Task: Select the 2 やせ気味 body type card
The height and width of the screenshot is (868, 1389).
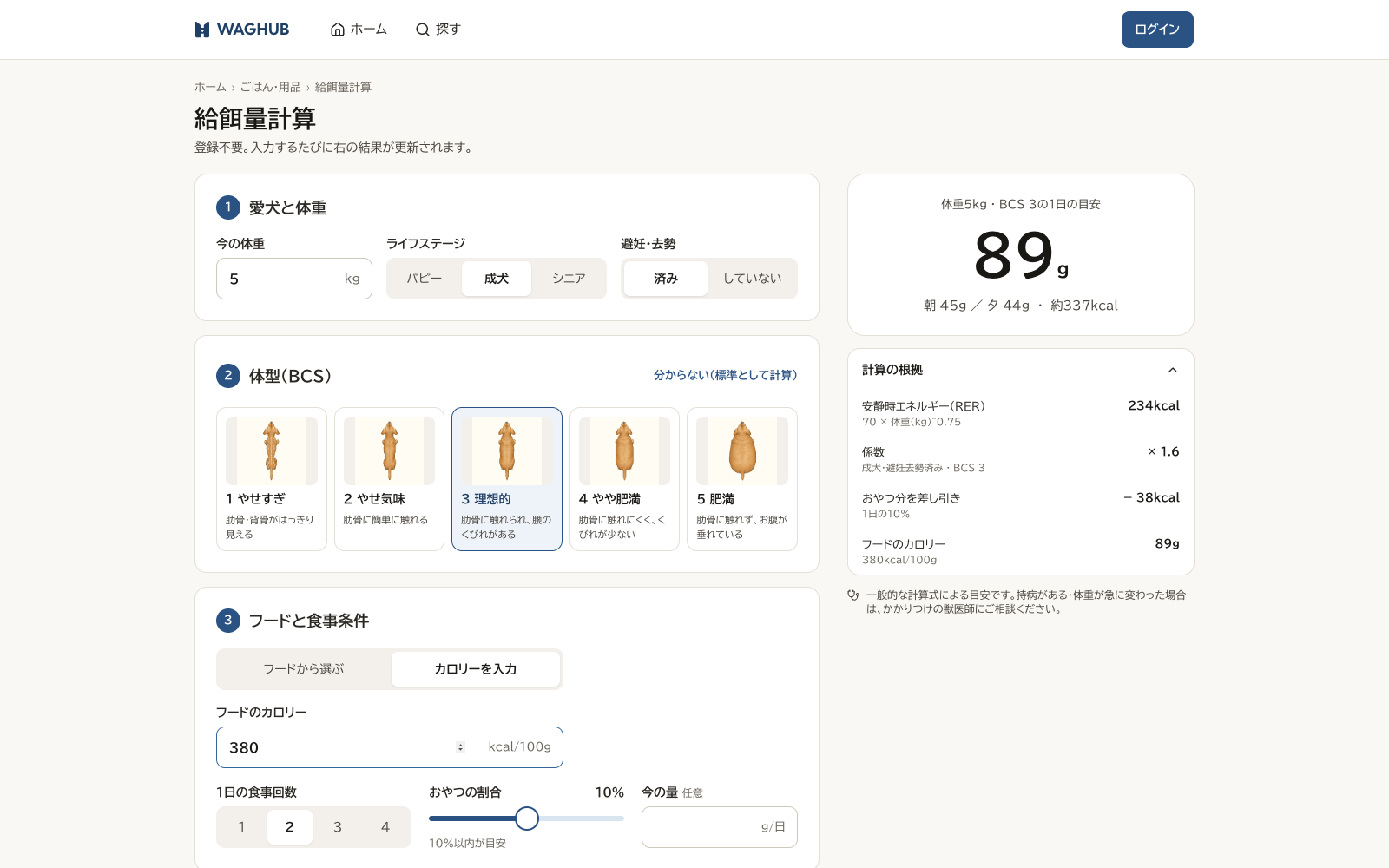Action: point(389,479)
